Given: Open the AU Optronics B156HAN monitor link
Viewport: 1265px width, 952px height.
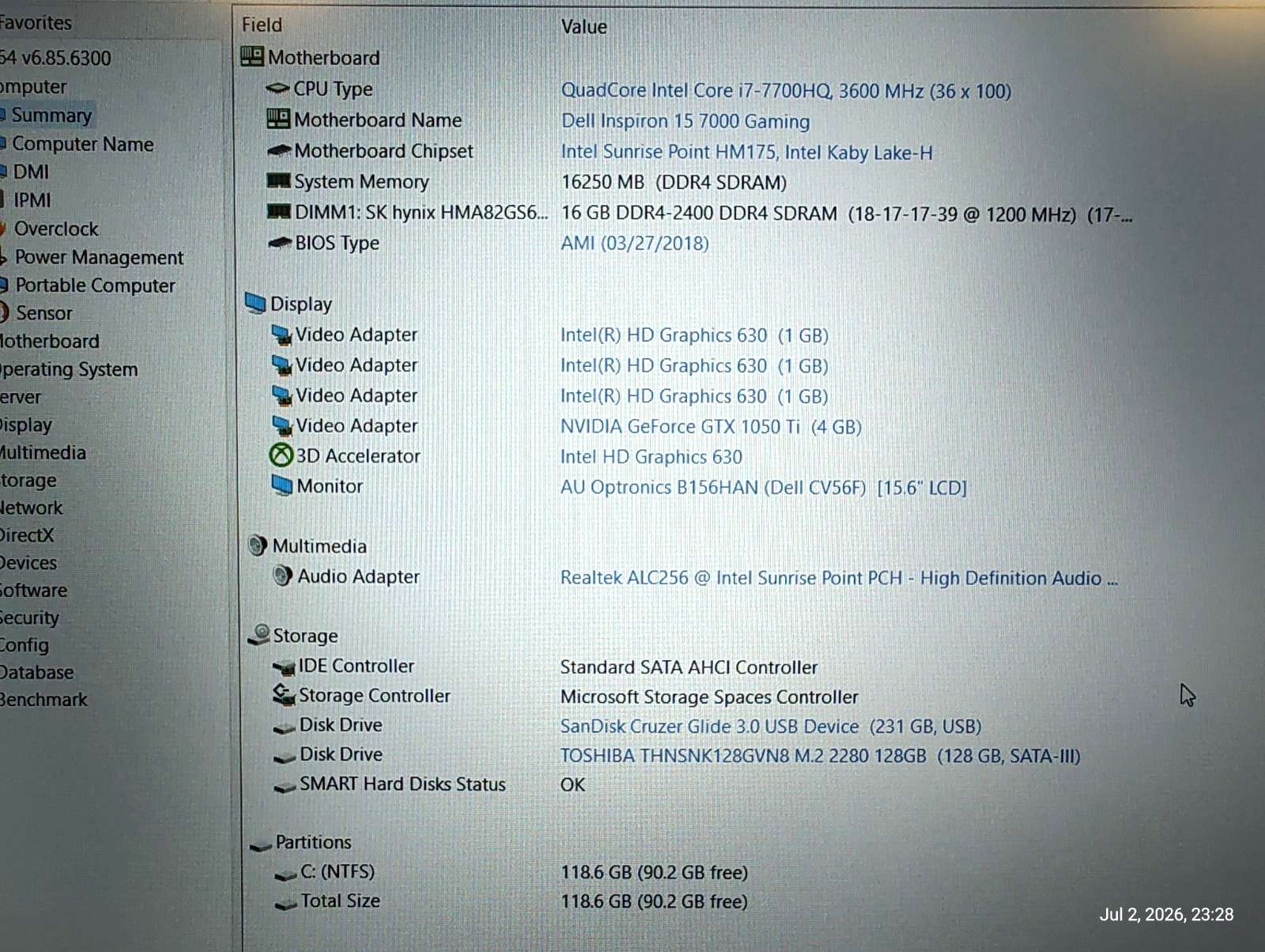Looking at the screenshot, I should [764, 487].
